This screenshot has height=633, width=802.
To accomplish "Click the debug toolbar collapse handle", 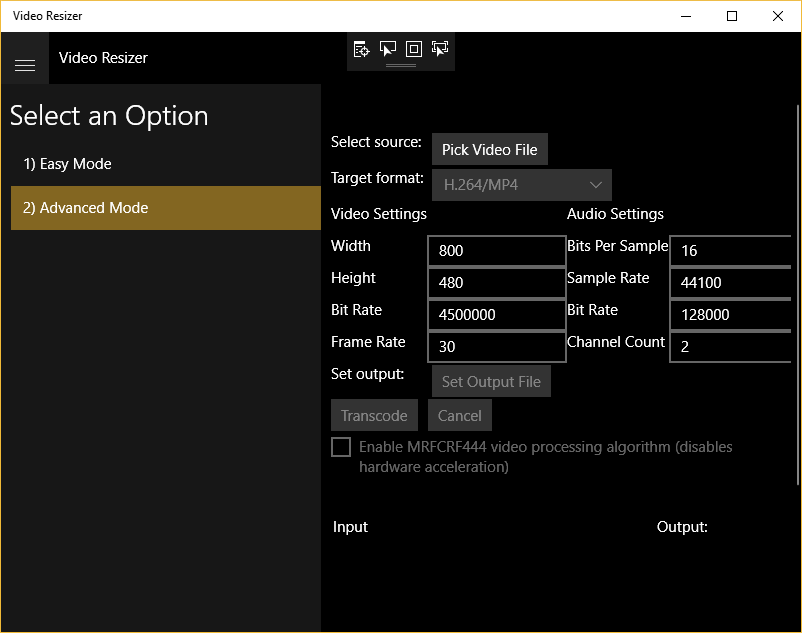I will [x=400, y=65].
